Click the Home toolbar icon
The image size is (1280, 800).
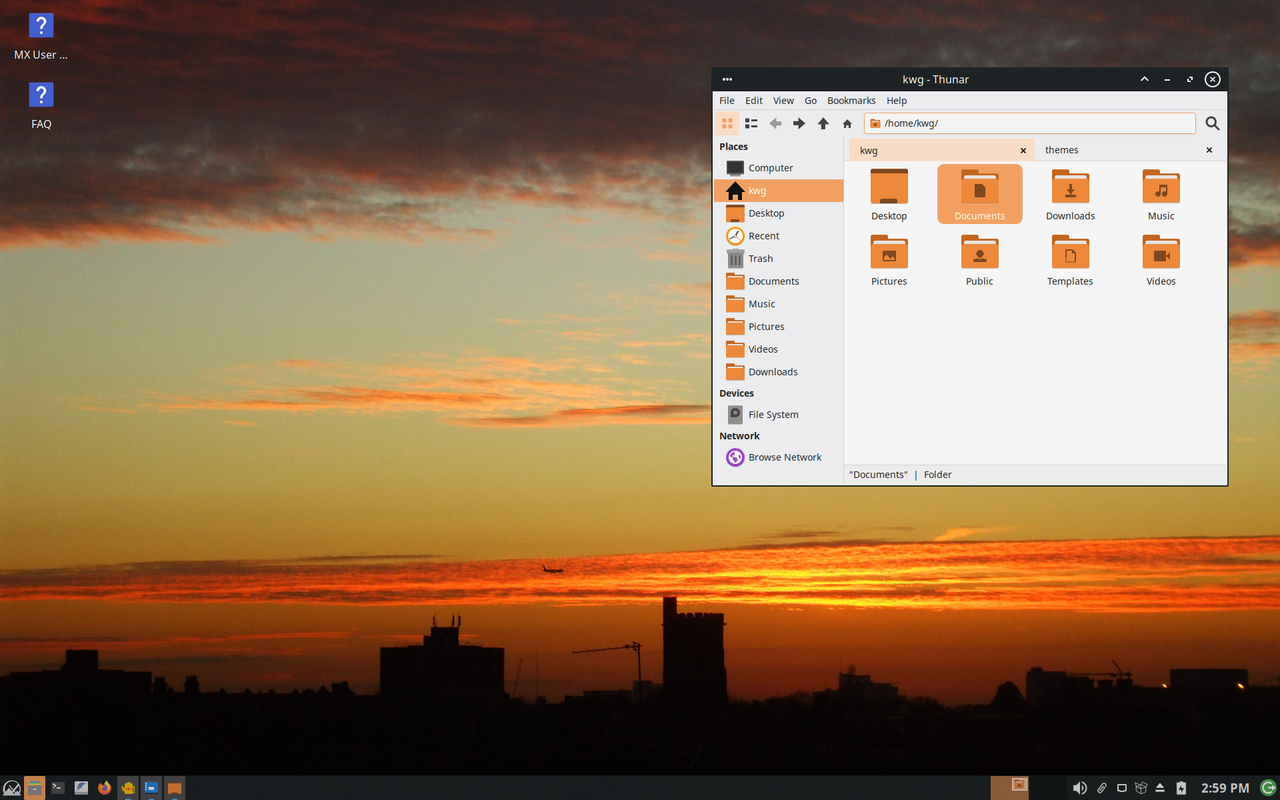(846, 123)
